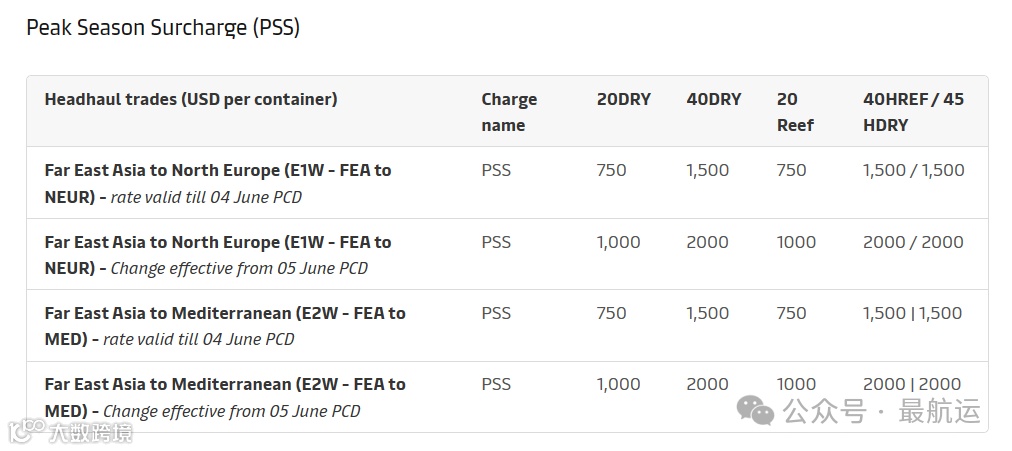1012x451 pixels.
Task: Click the 40HREF / 45 HDRY column header
Action: click(x=913, y=112)
